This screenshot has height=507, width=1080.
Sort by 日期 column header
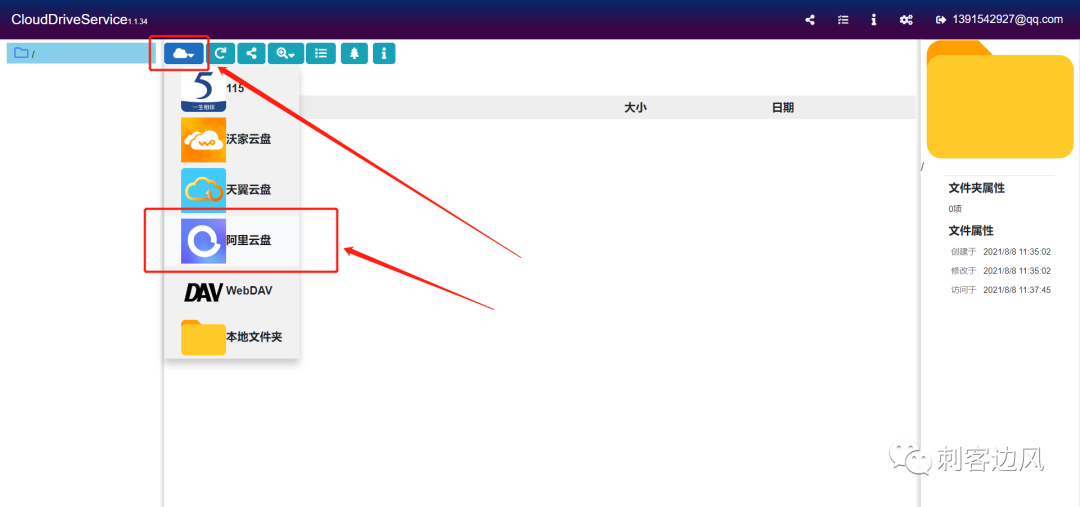click(x=782, y=107)
